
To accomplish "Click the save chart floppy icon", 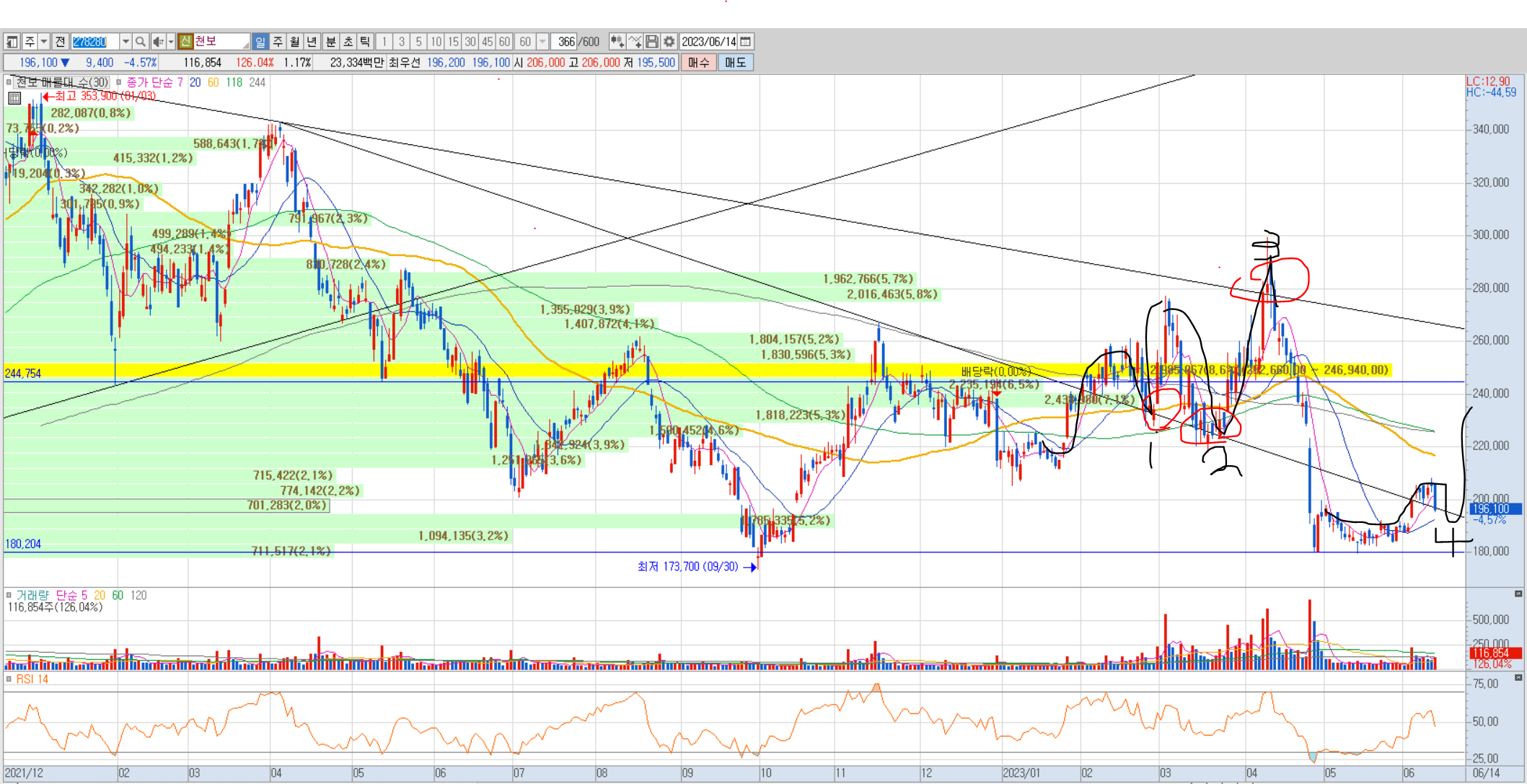I will 652,42.
